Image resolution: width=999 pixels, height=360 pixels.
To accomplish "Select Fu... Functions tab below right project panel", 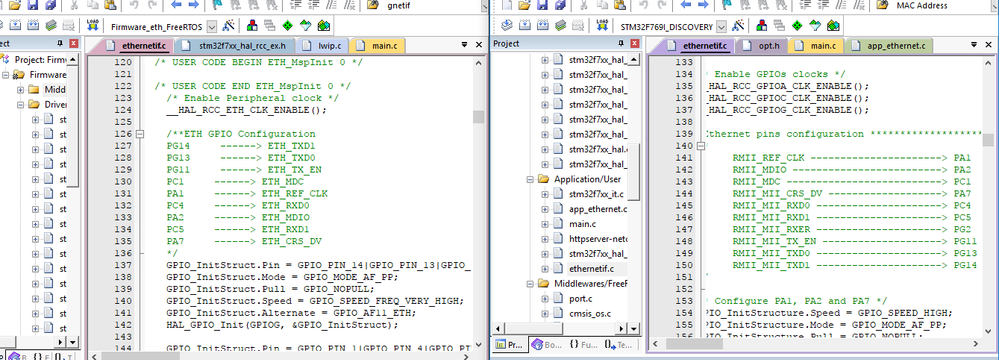I will tap(583, 345).
